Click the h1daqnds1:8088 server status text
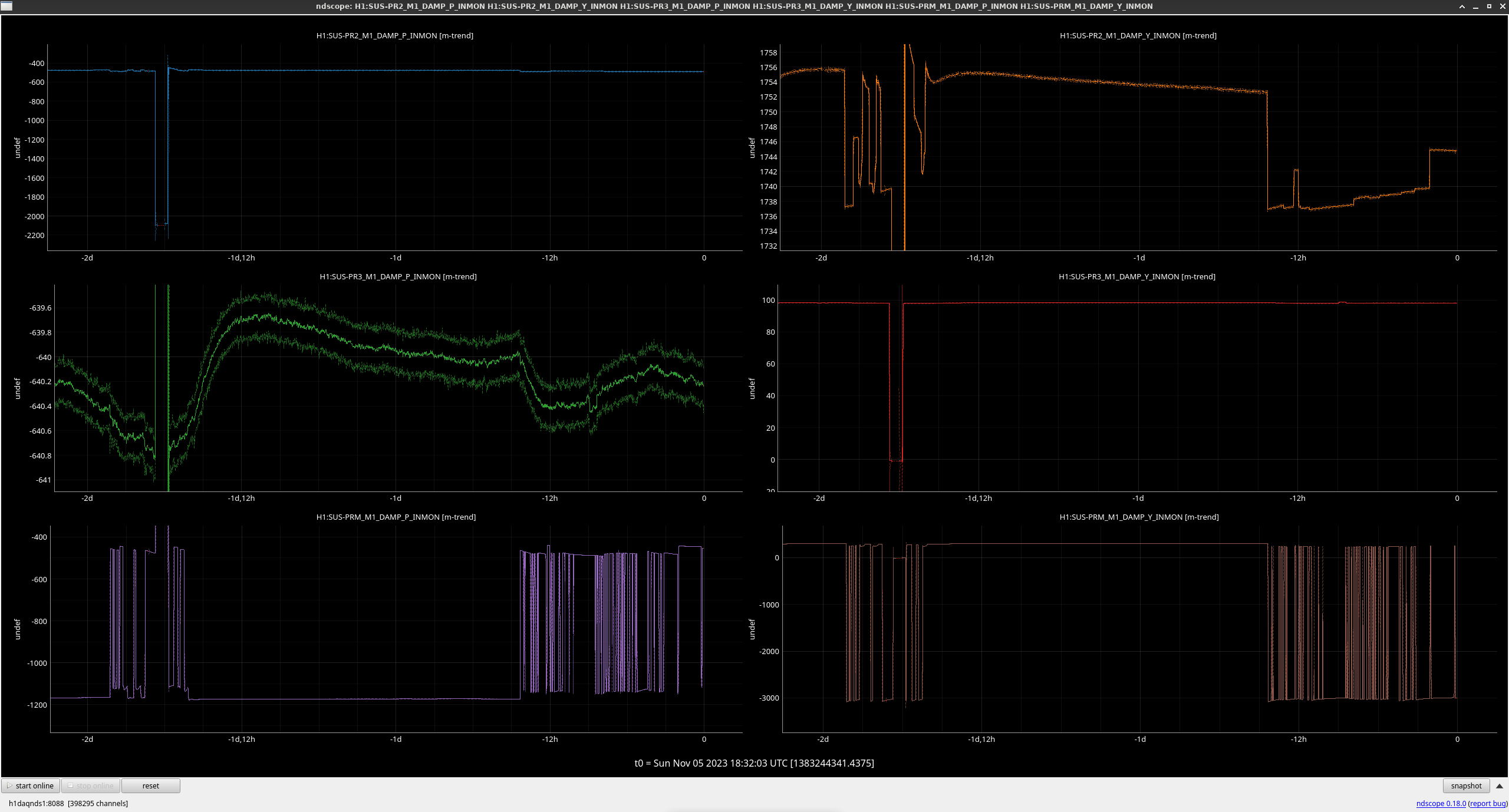1509x812 pixels. coord(36,803)
